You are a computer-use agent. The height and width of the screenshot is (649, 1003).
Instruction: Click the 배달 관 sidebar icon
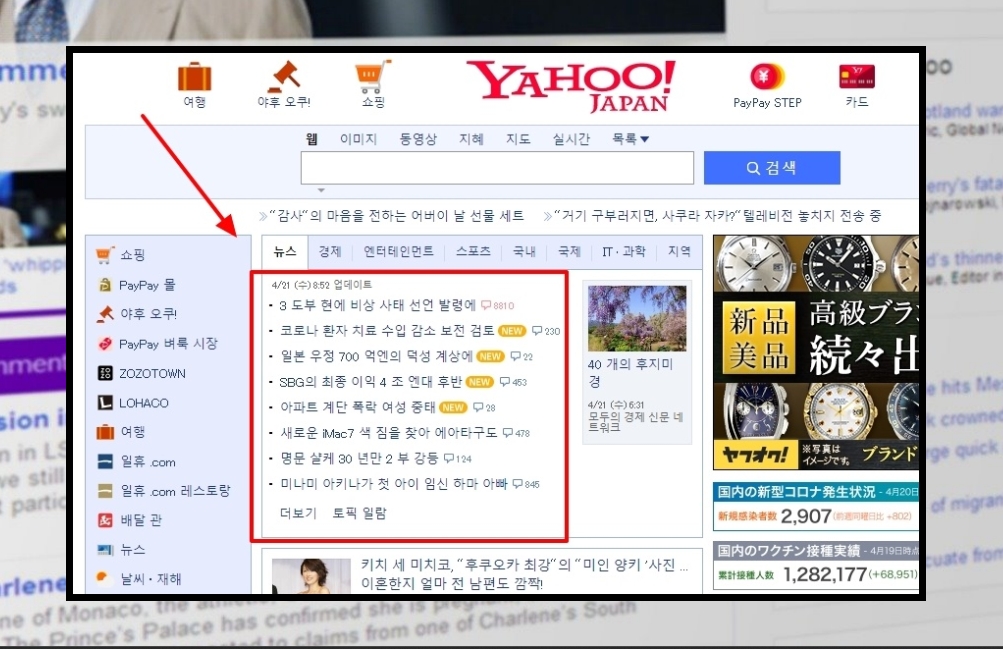(105, 520)
